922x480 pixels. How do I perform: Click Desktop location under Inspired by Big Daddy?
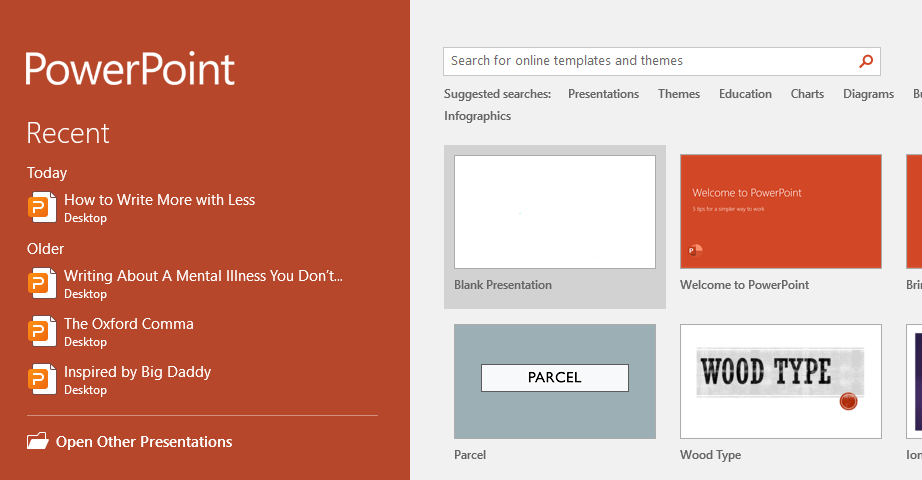[85, 389]
